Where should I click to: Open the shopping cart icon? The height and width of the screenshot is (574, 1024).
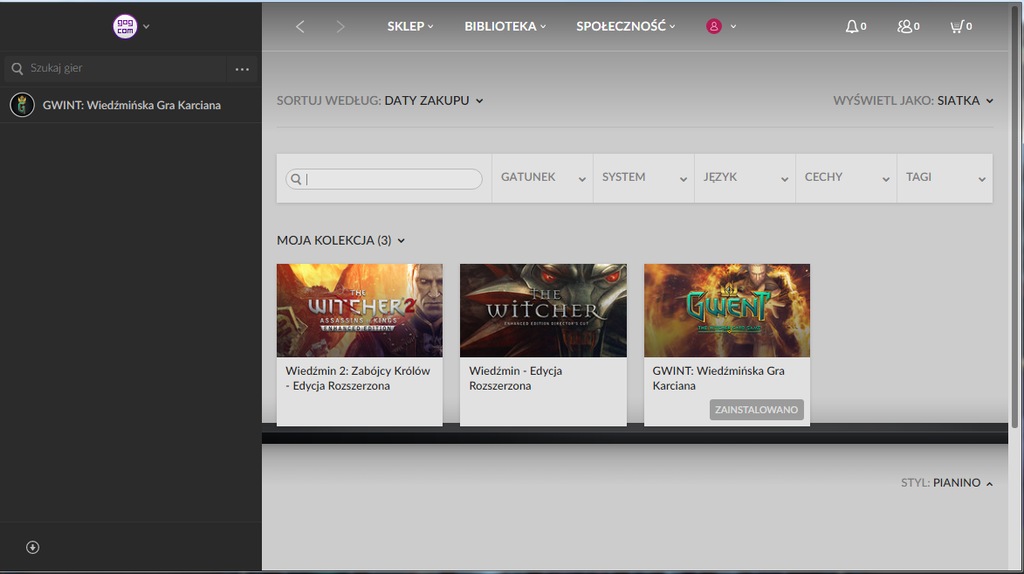(957, 27)
